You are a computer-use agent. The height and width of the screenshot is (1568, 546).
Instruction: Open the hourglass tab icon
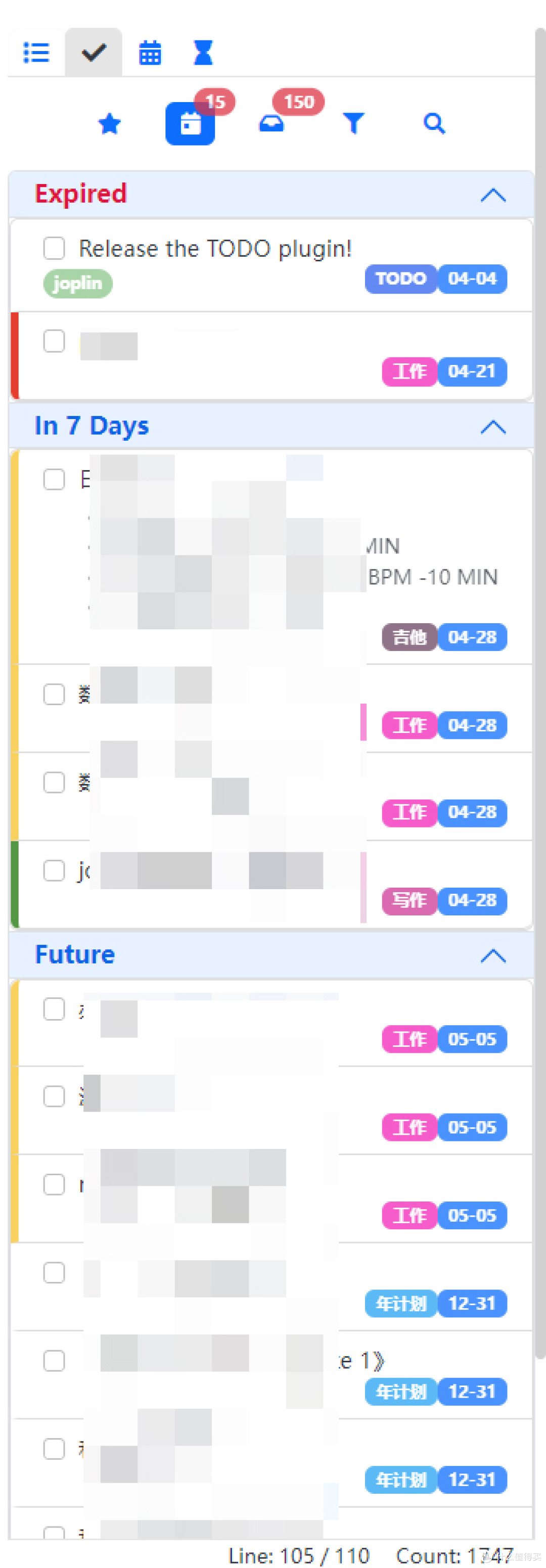pyautogui.click(x=203, y=53)
